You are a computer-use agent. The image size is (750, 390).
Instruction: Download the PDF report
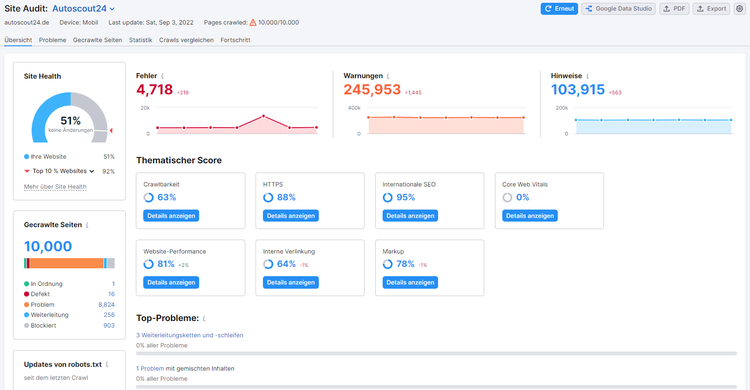[674, 9]
